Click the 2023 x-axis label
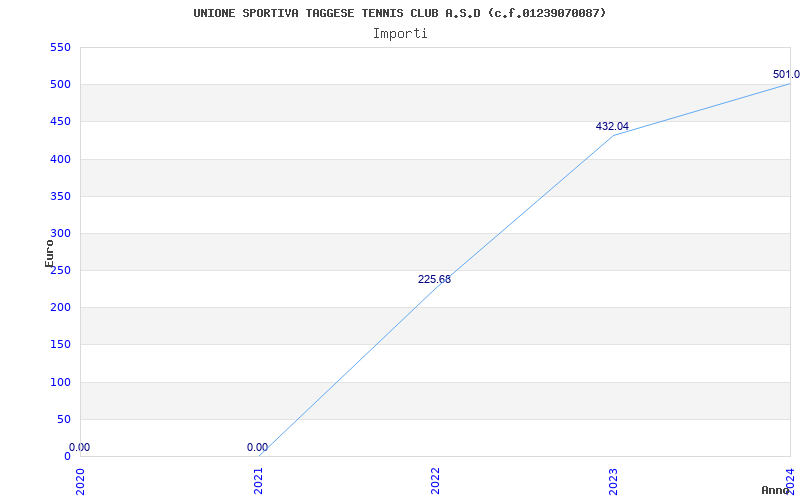800x500 pixels. pyautogui.click(x=613, y=481)
